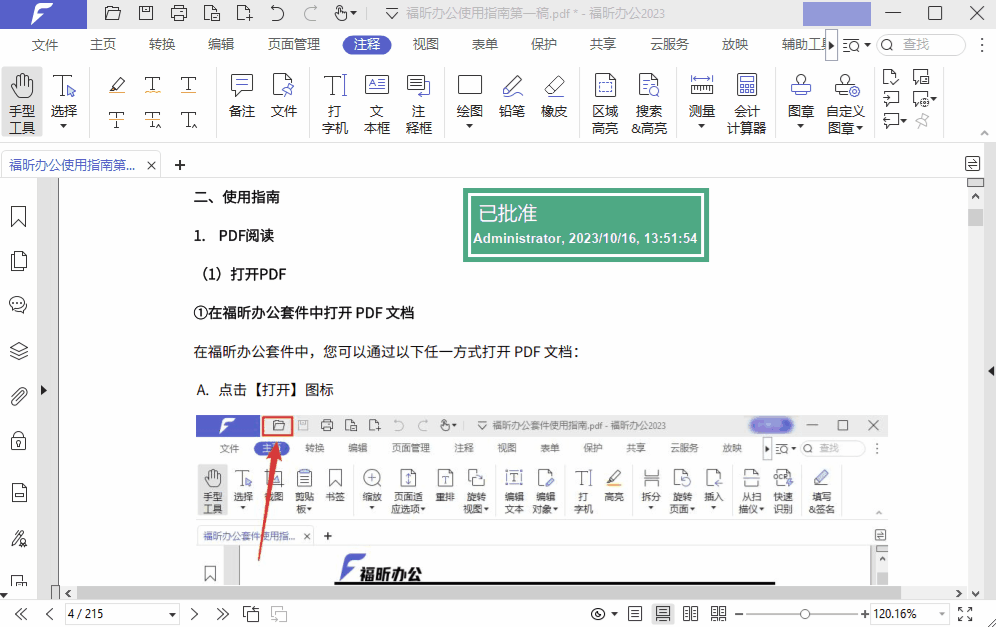Toggle two-page view in the status bar
This screenshot has width=996, height=627.
[690, 613]
